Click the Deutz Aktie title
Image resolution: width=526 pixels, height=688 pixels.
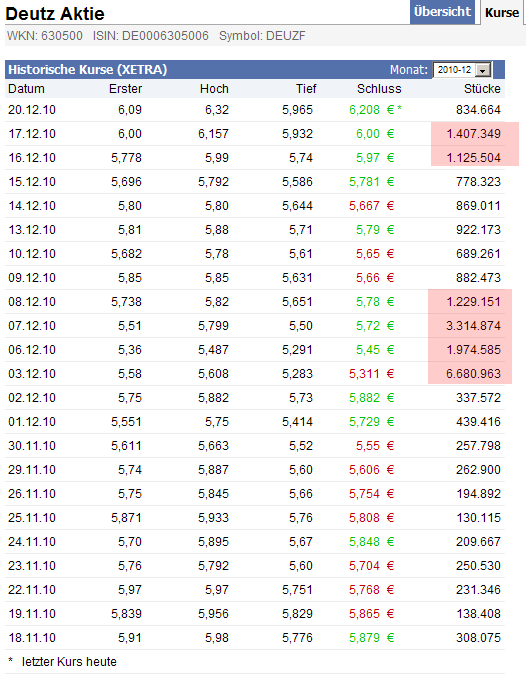pyautogui.click(x=55, y=14)
